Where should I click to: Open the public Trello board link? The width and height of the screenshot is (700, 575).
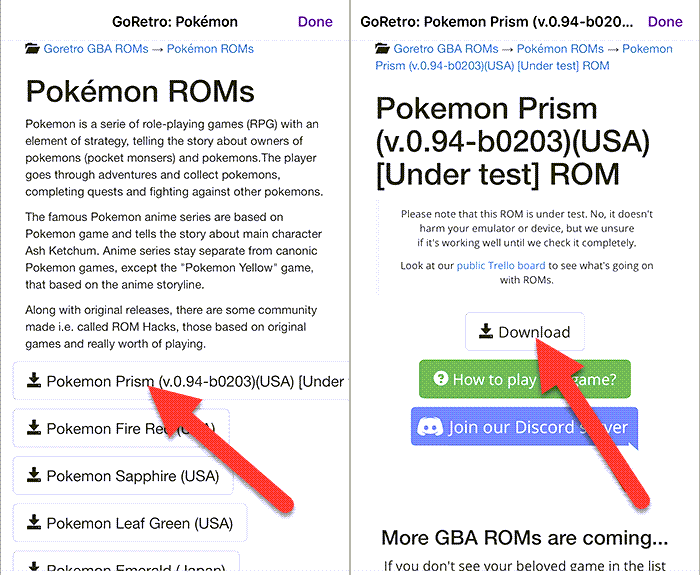pos(501,266)
